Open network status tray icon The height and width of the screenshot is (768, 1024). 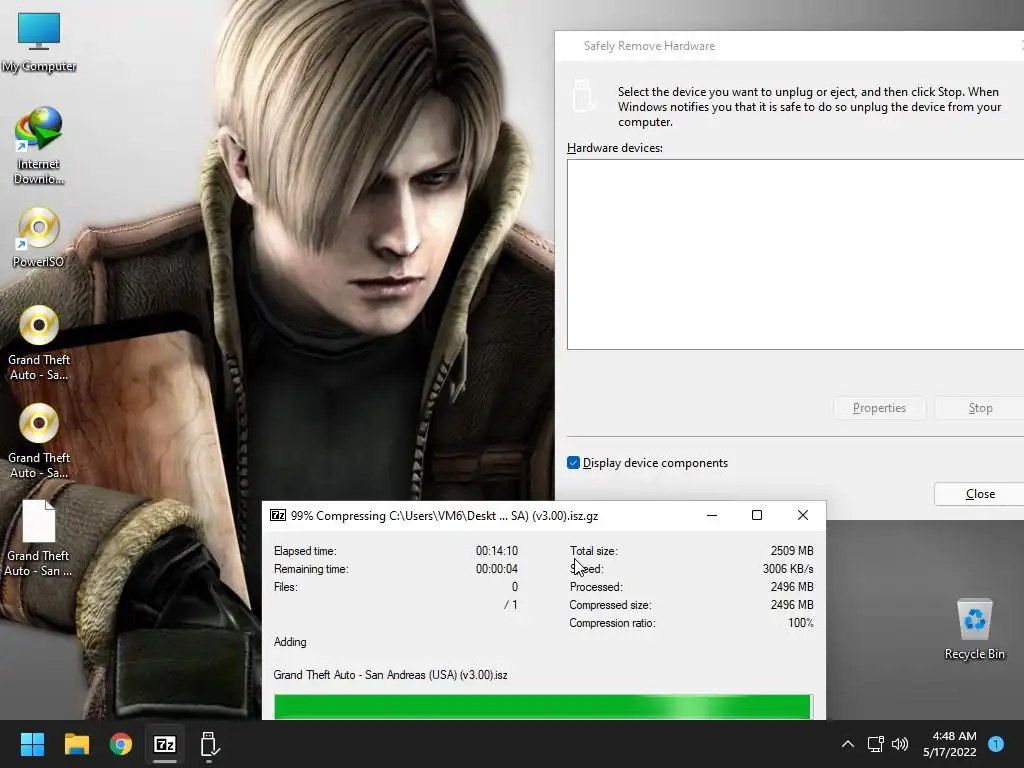[x=875, y=744]
